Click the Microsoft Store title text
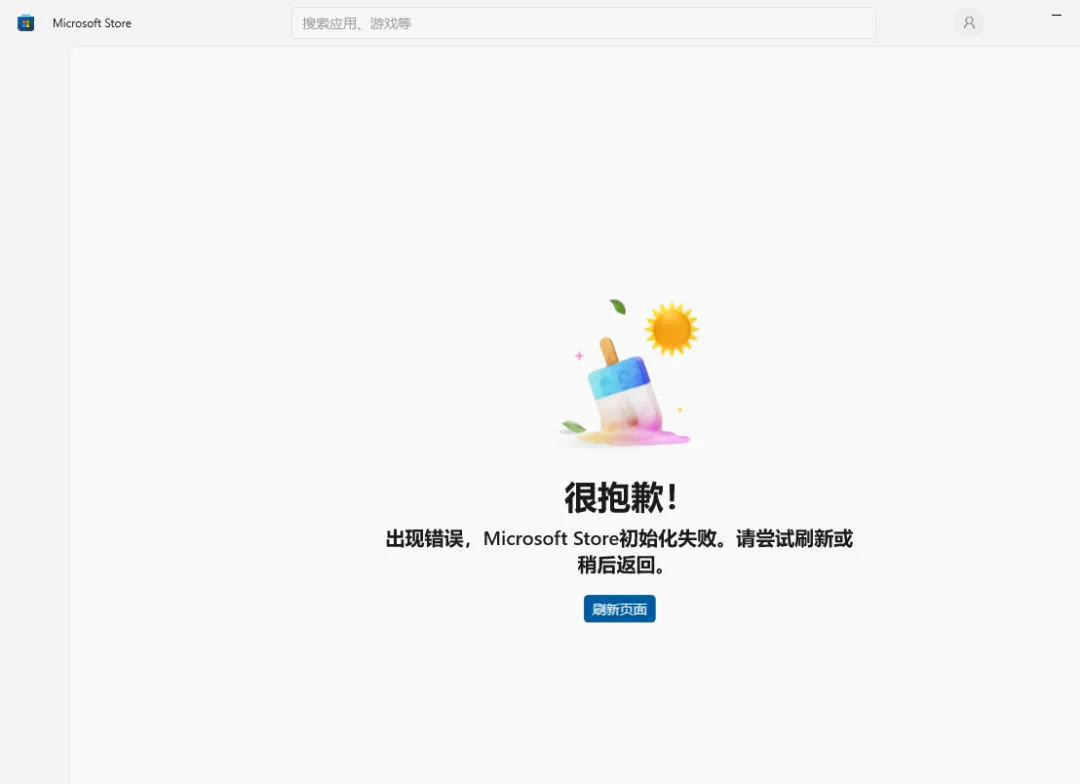Image resolution: width=1080 pixels, height=784 pixels. (92, 23)
